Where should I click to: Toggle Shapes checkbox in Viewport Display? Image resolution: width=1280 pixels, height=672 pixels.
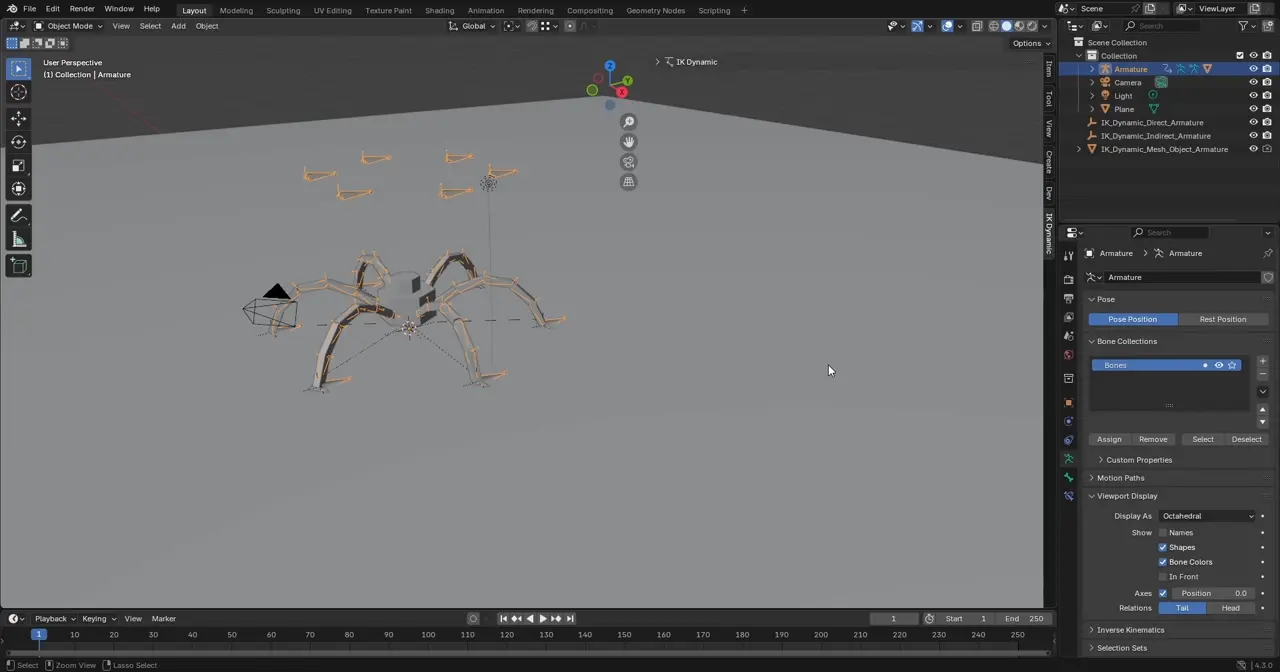pyautogui.click(x=1163, y=547)
